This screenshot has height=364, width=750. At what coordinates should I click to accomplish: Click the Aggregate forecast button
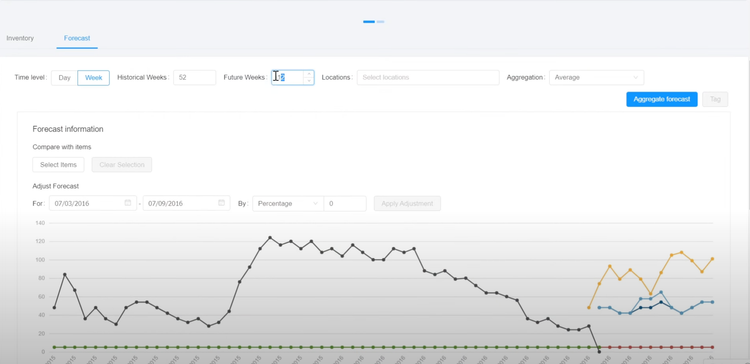662,99
